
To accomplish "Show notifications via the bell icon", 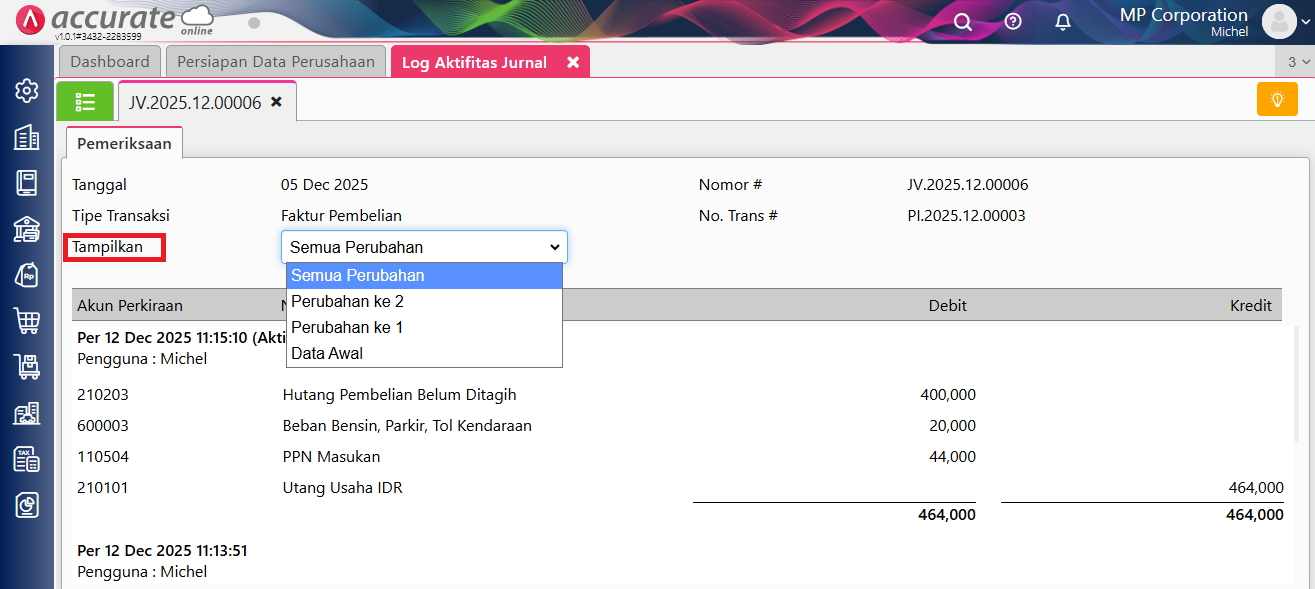I will click(1063, 22).
